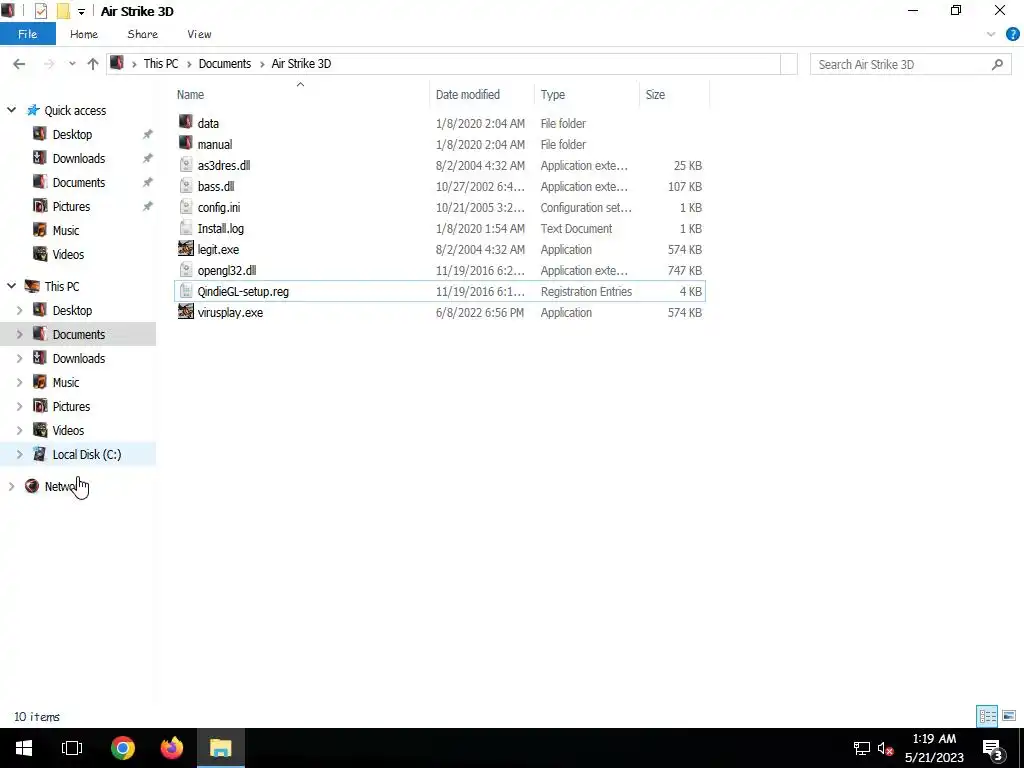Open Music under Quick access

tap(65, 231)
